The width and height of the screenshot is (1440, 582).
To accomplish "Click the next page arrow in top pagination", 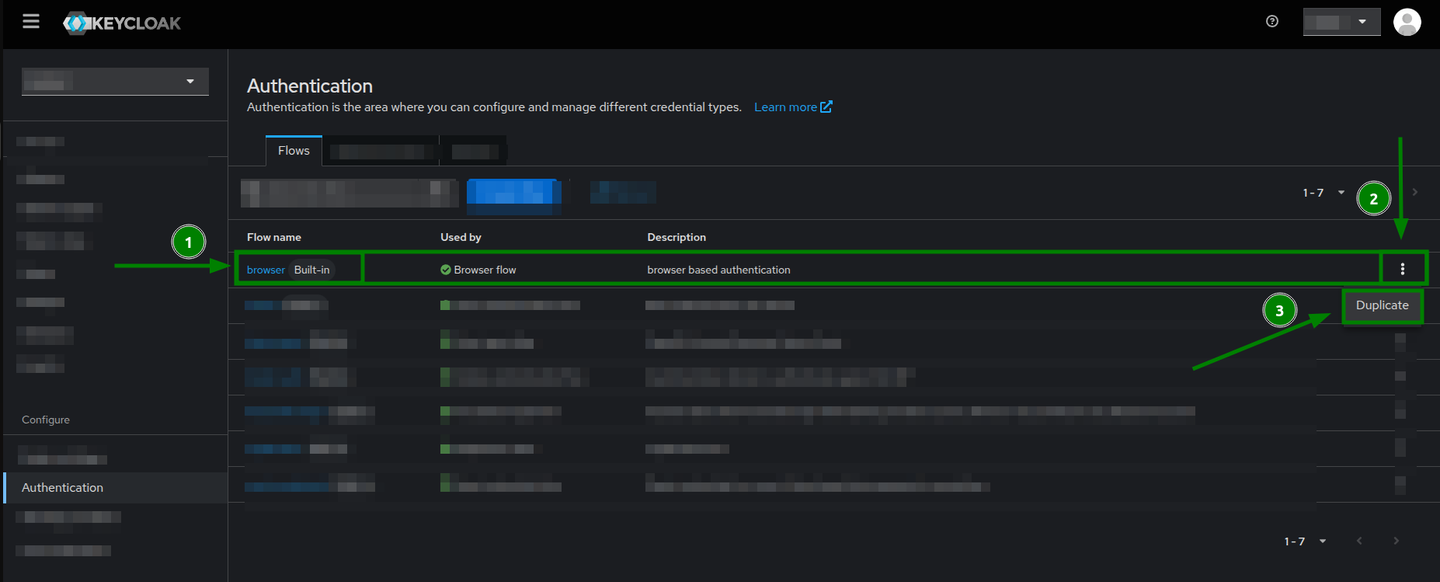I will tap(1414, 191).
